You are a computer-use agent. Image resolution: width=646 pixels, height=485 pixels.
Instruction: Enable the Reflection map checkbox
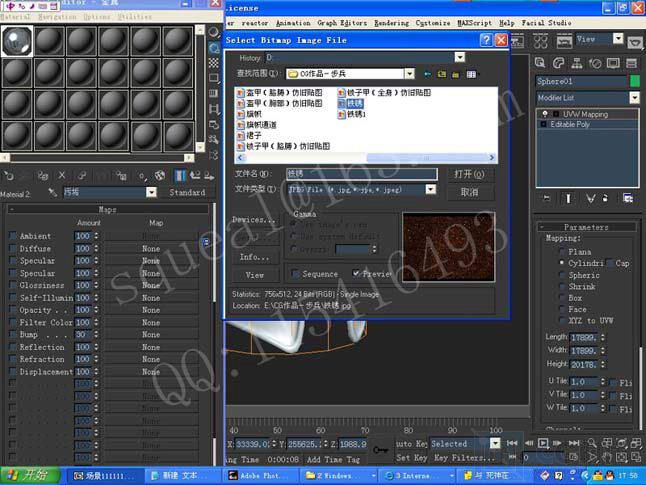pyautogui.click(x=13, y=347)
